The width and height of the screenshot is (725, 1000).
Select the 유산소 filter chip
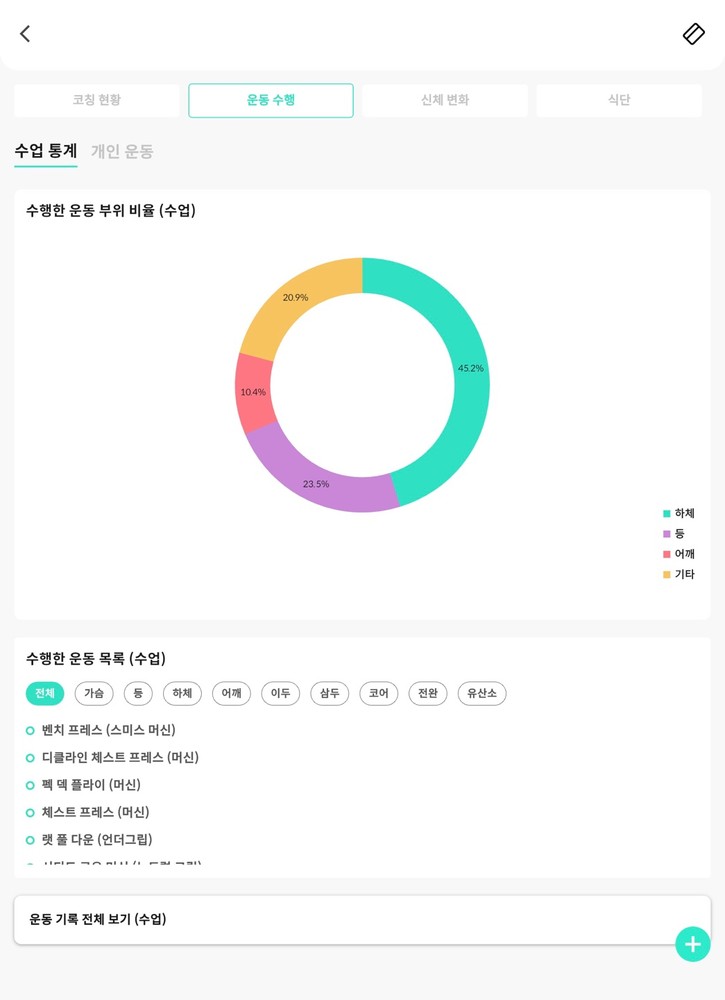482,693
